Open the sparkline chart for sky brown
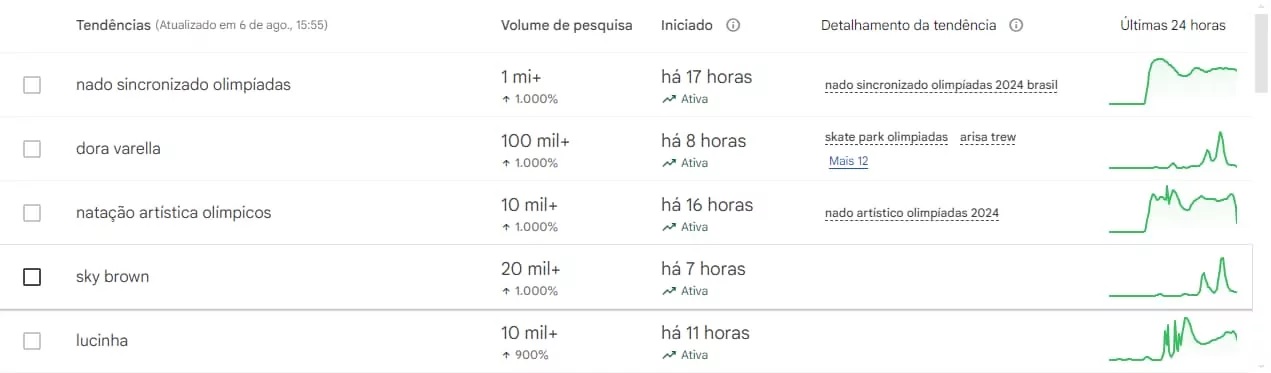The height and width of the screenshot is (373, 1271). 1173,276
